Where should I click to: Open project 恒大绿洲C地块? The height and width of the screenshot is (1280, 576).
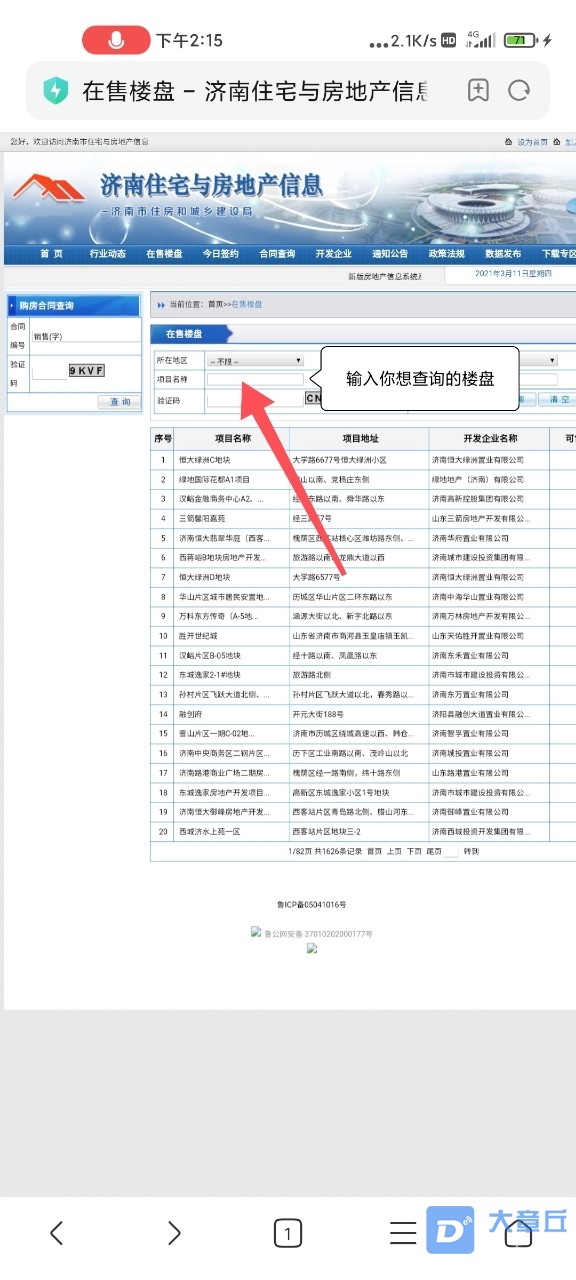tap(205, 460)
